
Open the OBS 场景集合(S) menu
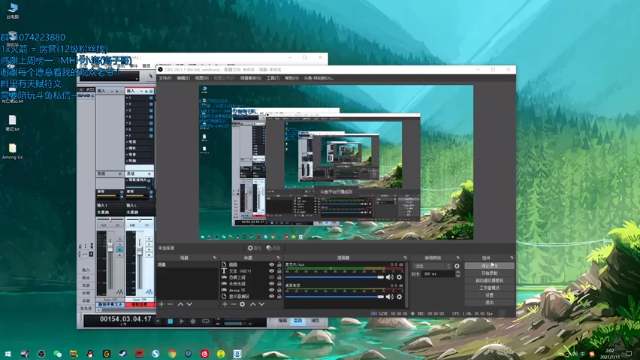[251, 78]
